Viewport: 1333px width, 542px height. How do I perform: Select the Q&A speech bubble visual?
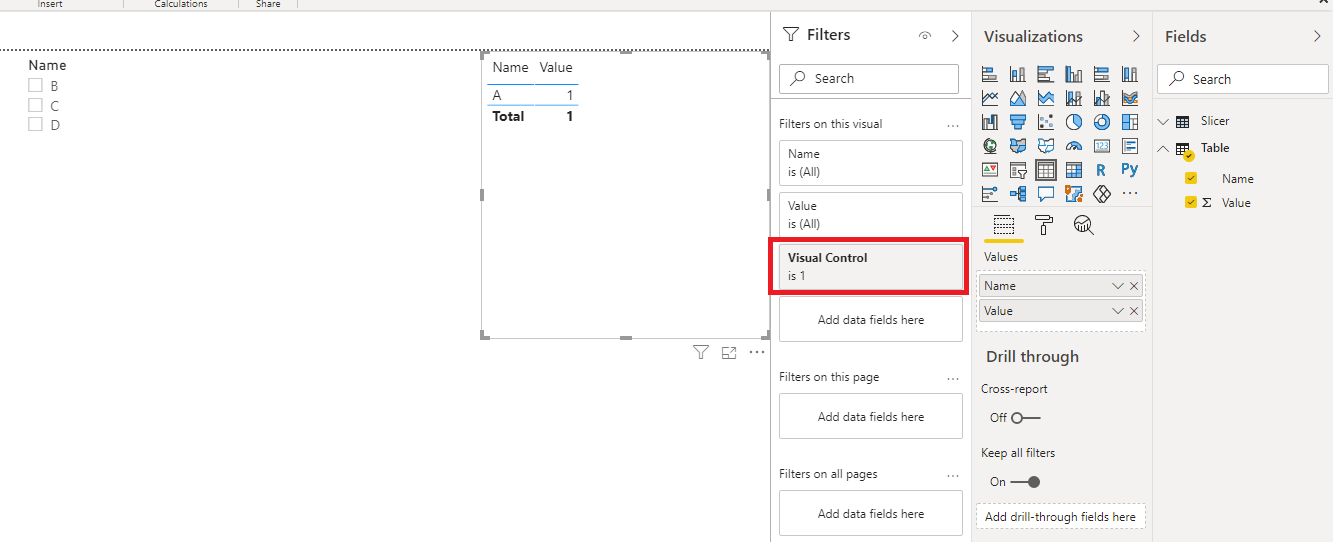tap(1046, 194)
